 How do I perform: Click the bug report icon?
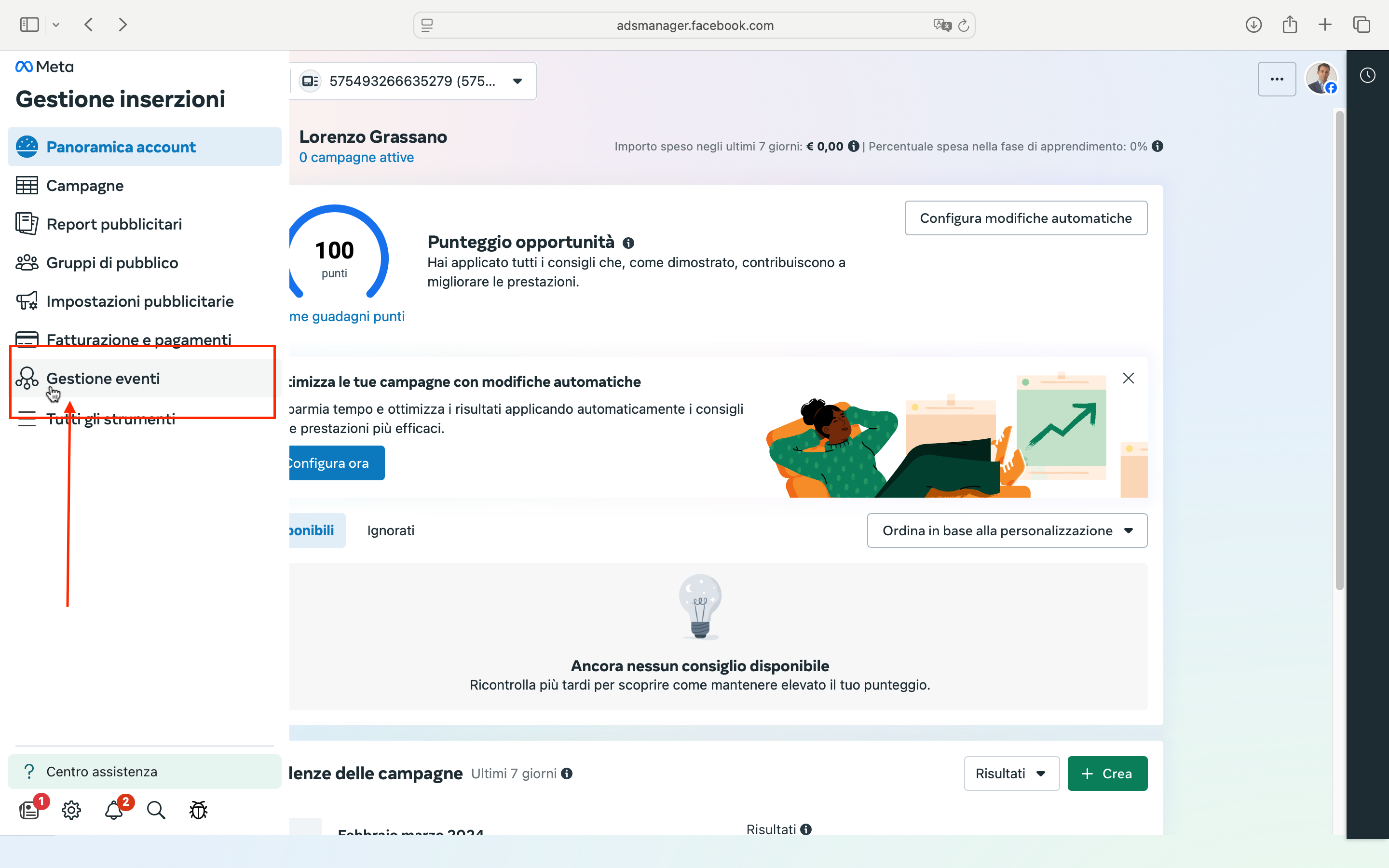click(x=198, y=810)
